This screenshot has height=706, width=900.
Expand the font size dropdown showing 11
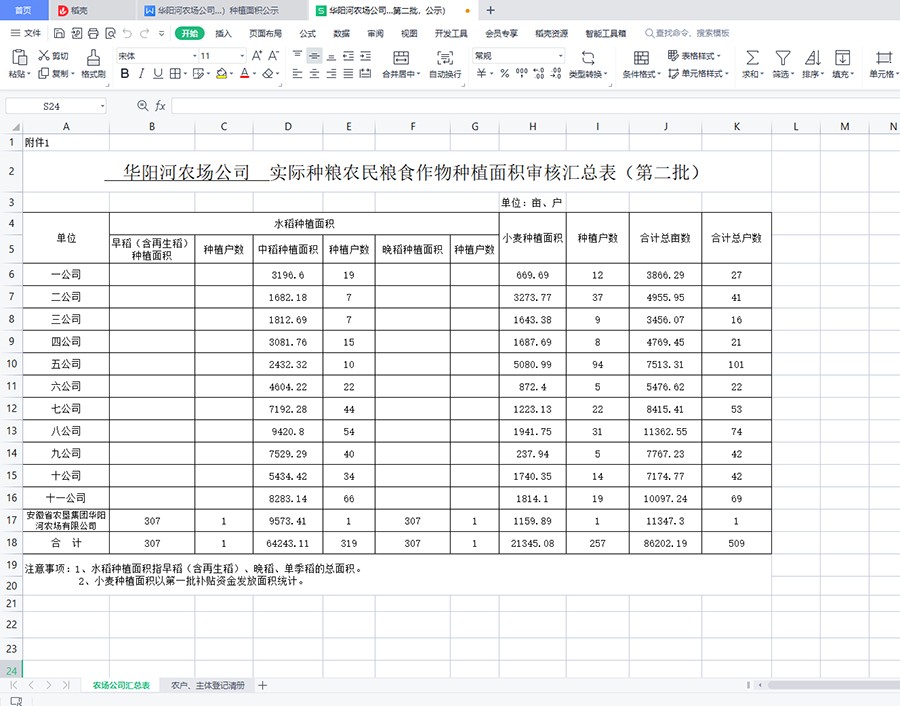[x=222, y=56]
